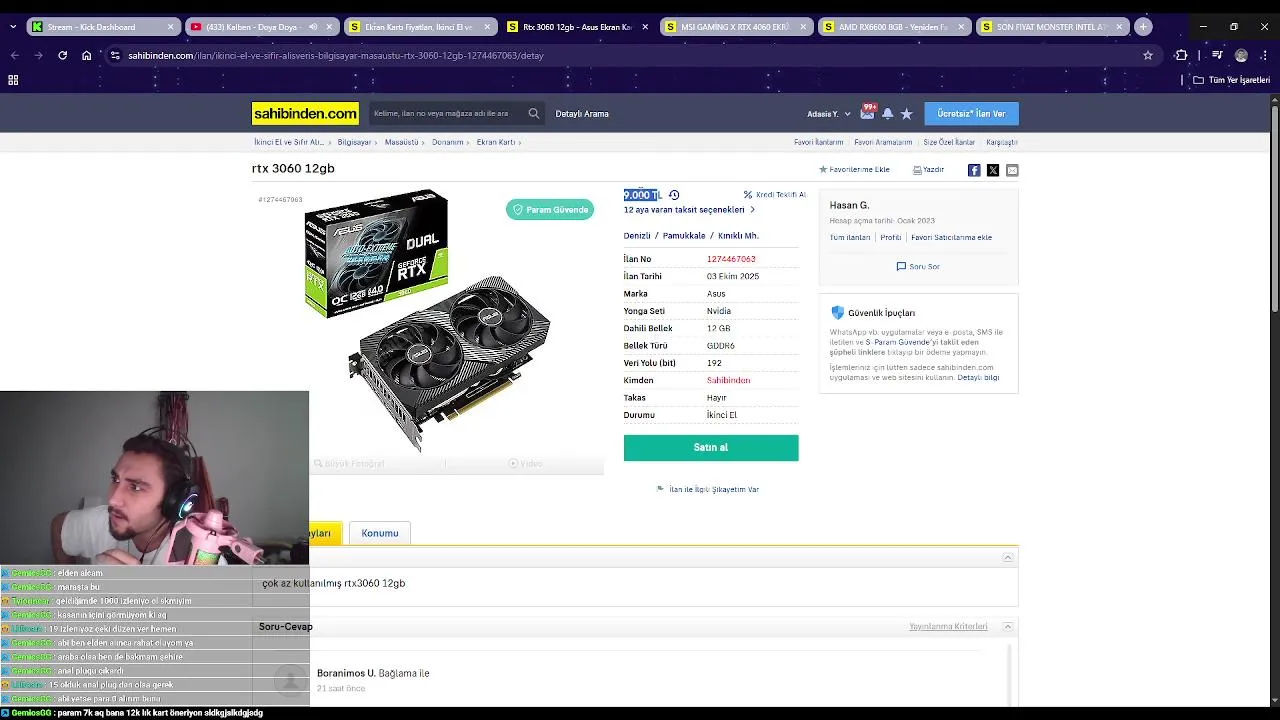The image size is (1280, 720).
Task: Click the sahibinden.com logo
Action: tap(305, 114)
